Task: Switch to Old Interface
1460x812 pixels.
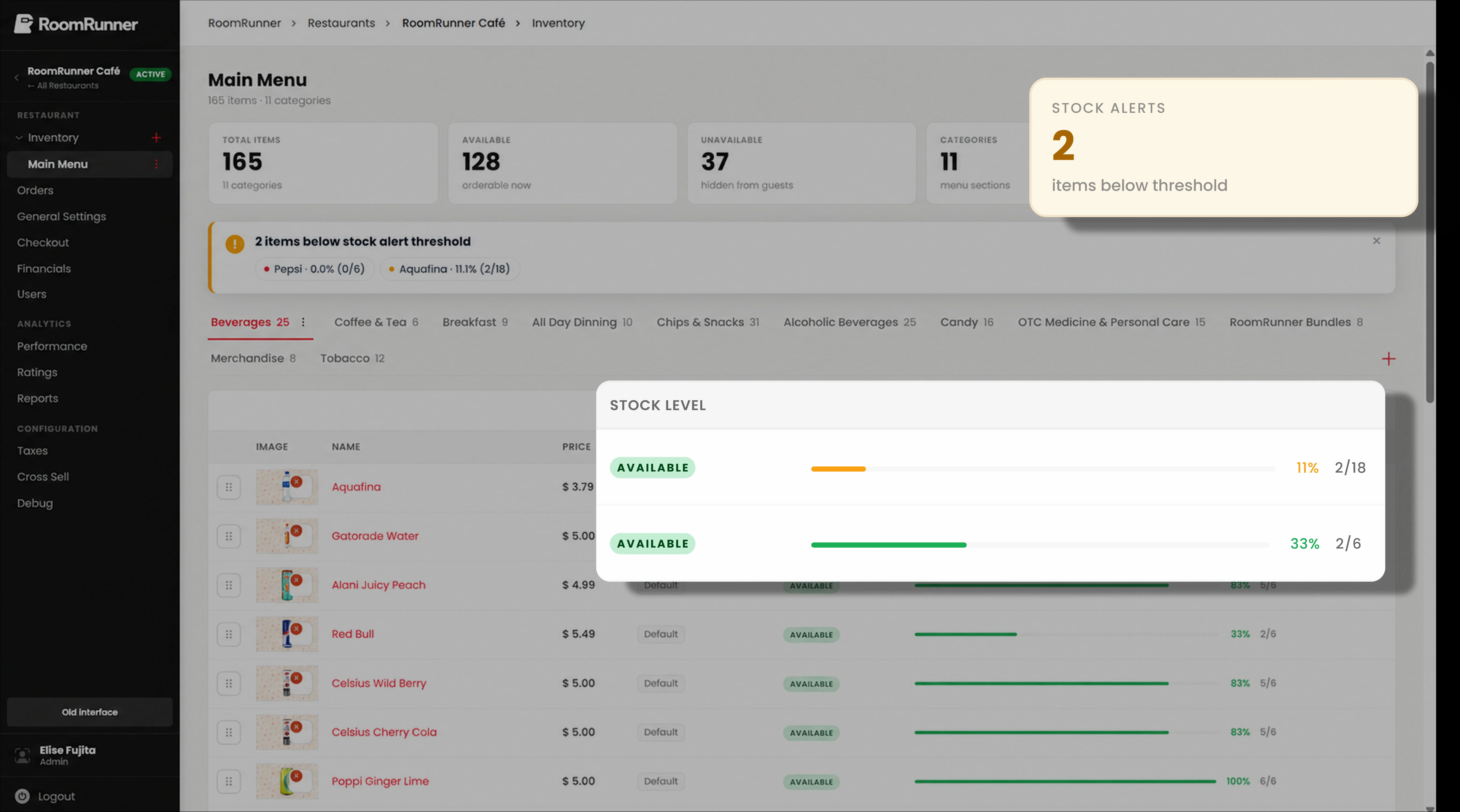Action: 90,712
